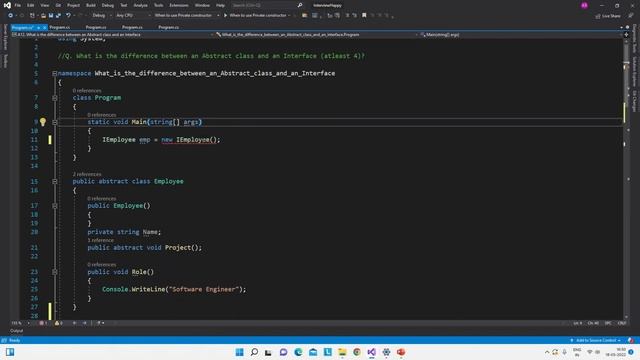Viewport: 640px width, 360px height.
Task: Switch to the fourth Program.cs tab
Action: (132, 27)
